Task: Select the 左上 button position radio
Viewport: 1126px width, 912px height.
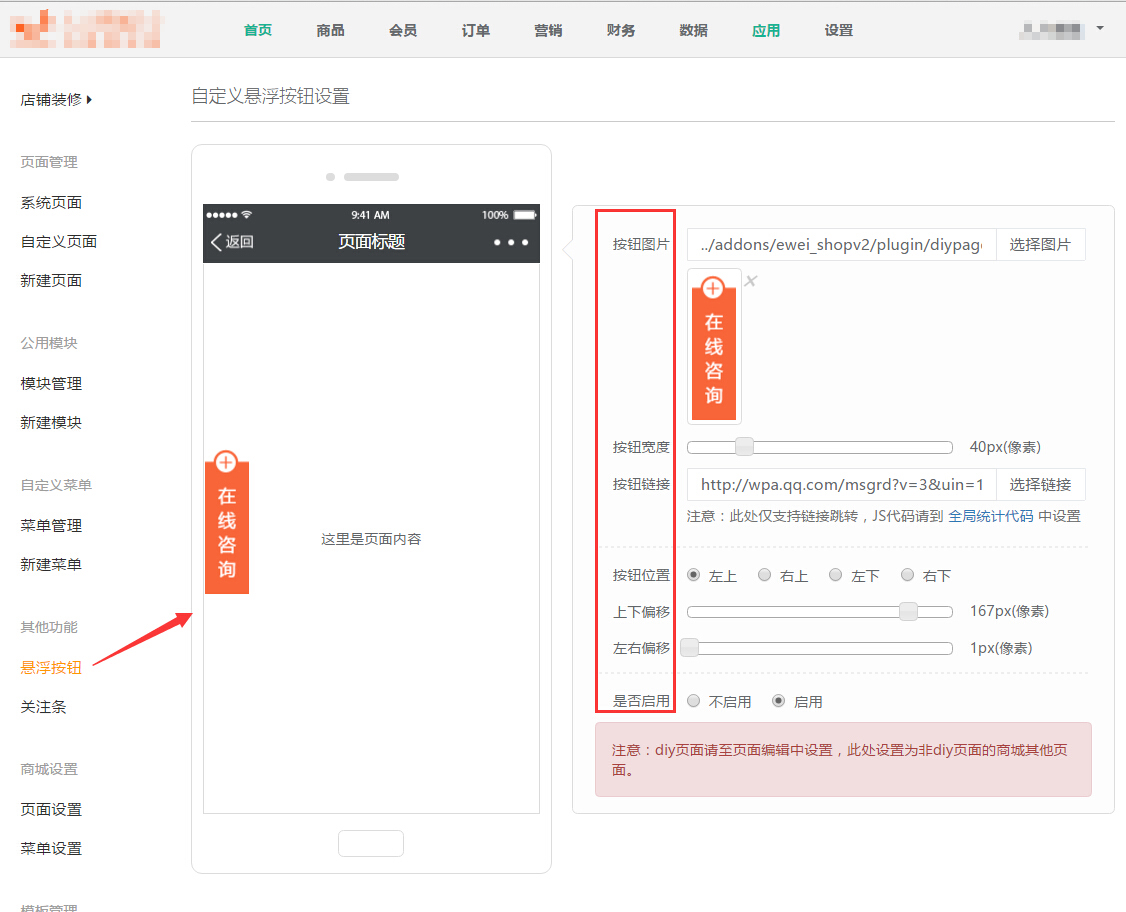Action: coord(694,575)
